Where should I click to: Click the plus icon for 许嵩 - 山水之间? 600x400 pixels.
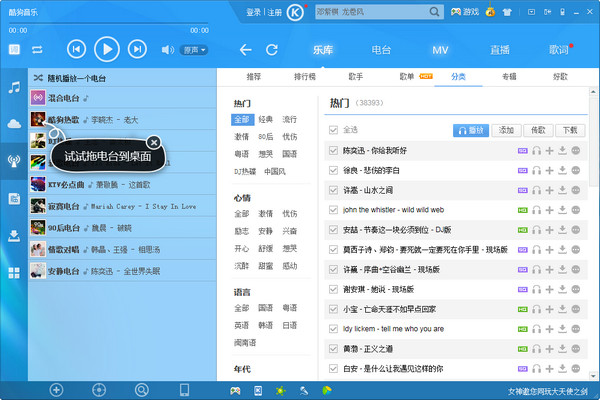[x=549, y=190]
